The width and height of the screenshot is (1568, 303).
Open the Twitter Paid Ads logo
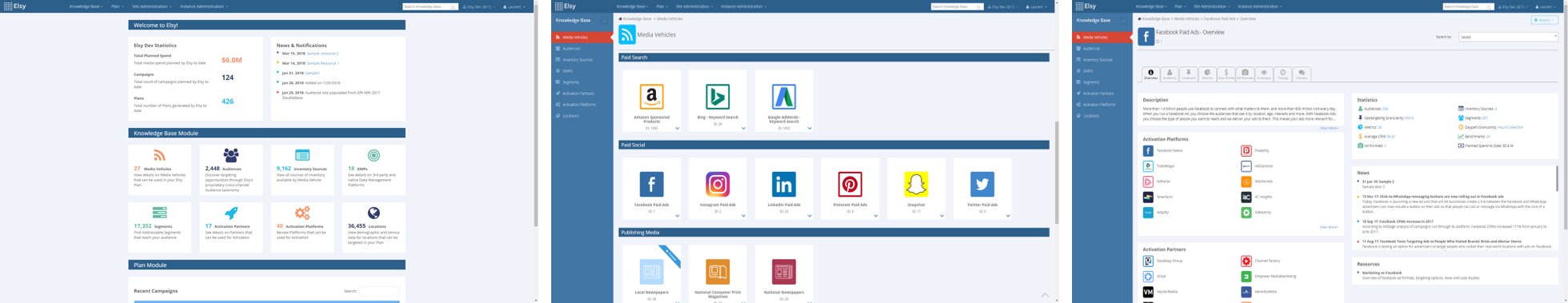click(x=982, y=184)
